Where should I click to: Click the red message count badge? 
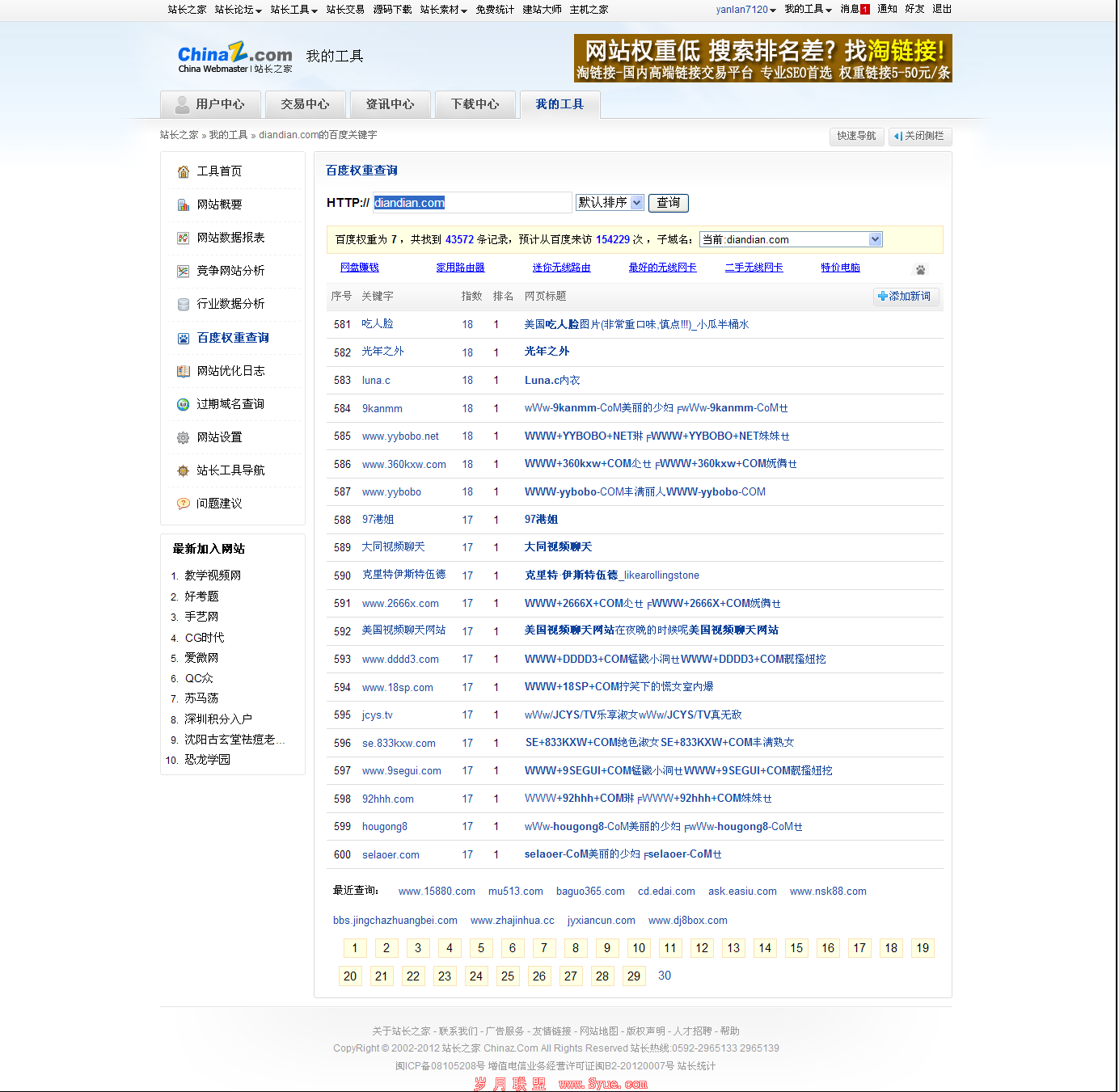865,9
